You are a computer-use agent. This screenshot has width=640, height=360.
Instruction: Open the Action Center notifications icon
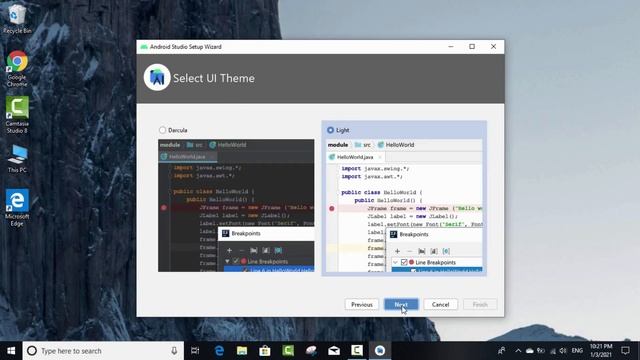tap(625, 351)
